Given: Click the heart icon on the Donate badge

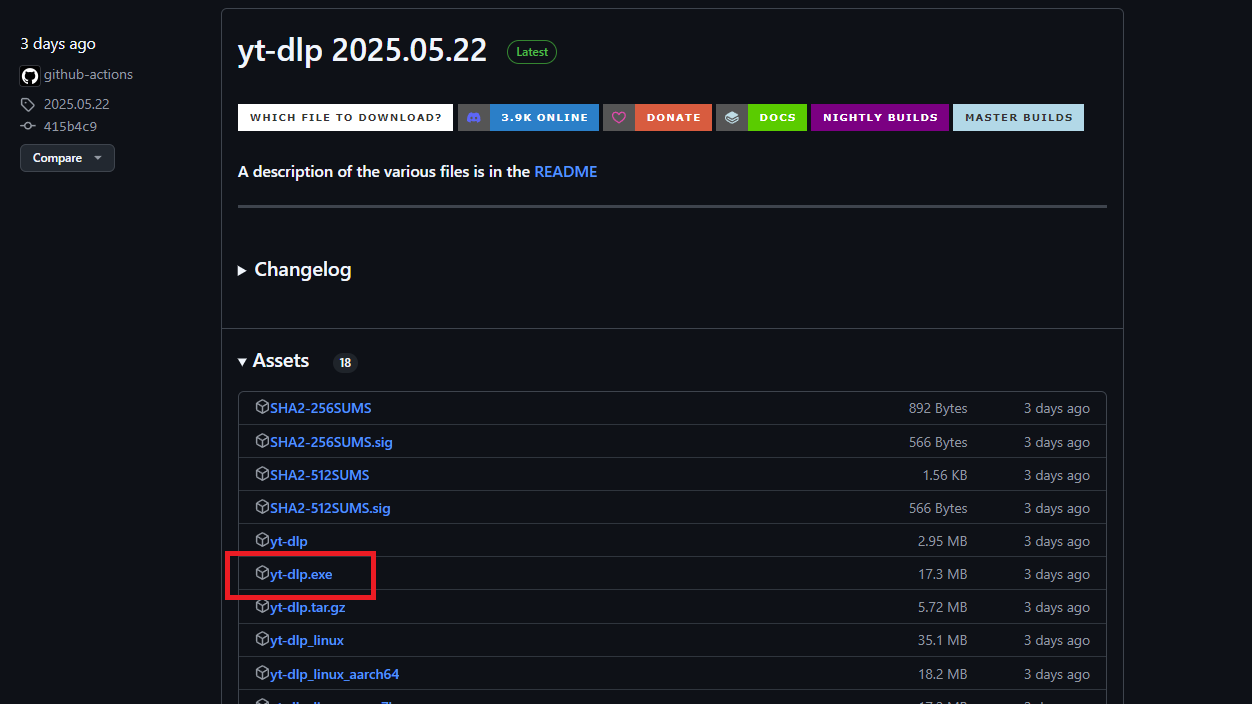Looking at the screenshot, I should (x=619, y=118).
